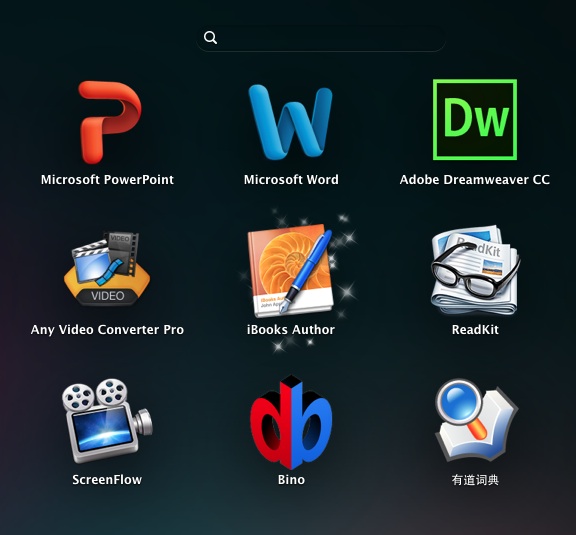Click the Launchpad search field
The height and width of the screenshot is (535, 576).
click(321, 38)
